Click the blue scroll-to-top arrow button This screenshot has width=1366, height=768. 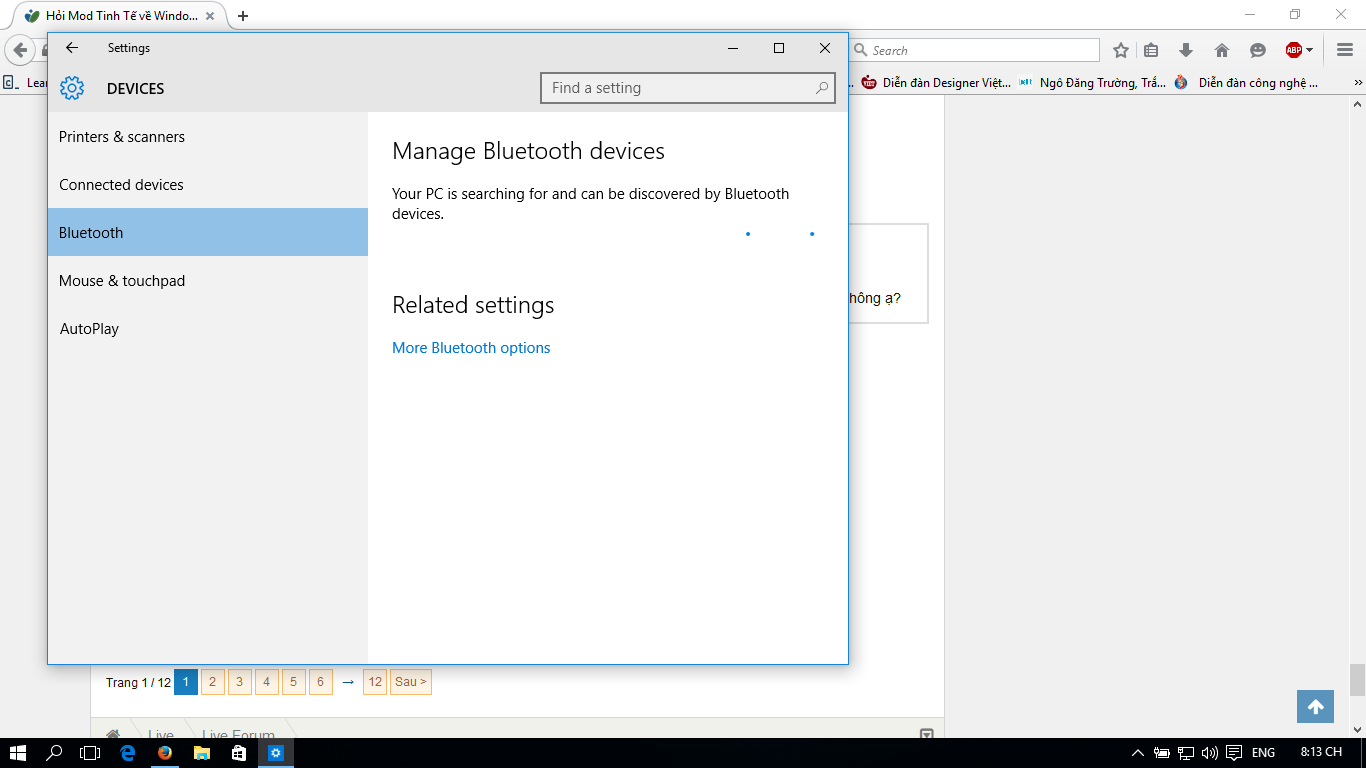coord(1315,706)
